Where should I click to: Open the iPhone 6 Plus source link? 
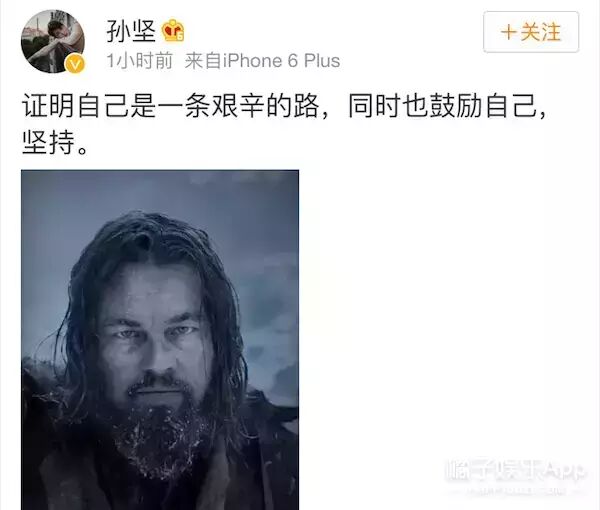(x=282, y=61)
